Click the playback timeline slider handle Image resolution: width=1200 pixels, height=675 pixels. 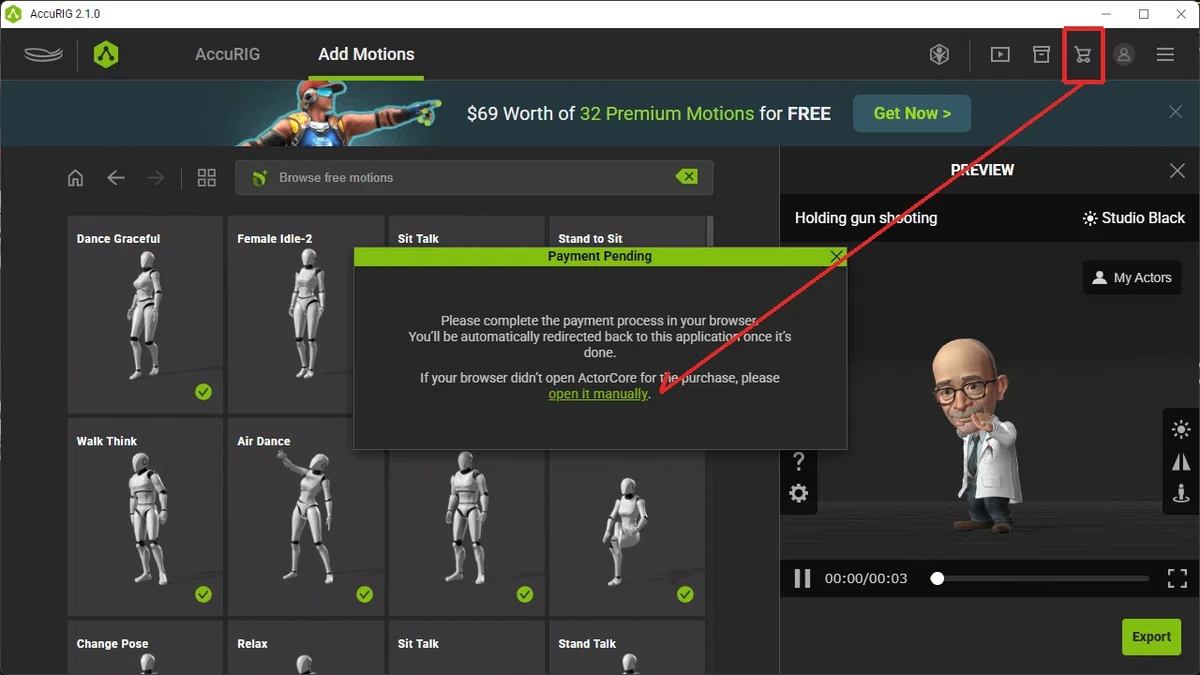[937, 578]
